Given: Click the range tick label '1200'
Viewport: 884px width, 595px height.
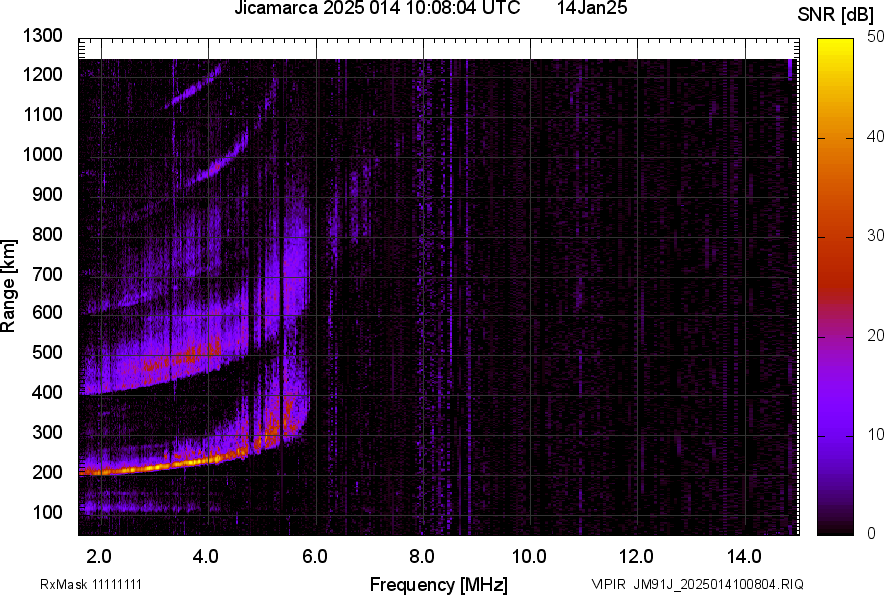Looking at the screenshot, I should tap(42, 74).
